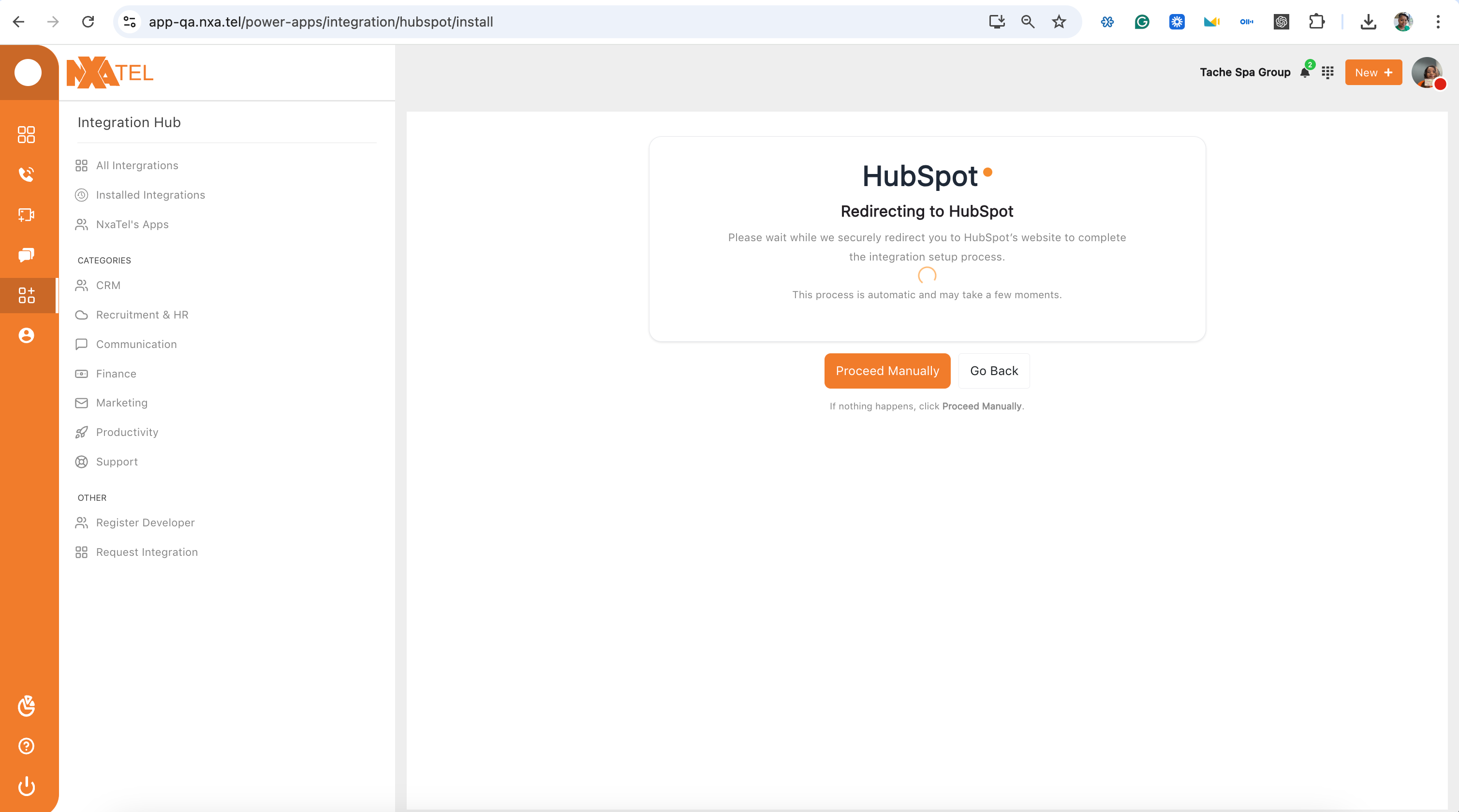This screenshot has width=1459, height=812.
Task: Open the blue snowflake extension icon
Action: (1177, 22)
